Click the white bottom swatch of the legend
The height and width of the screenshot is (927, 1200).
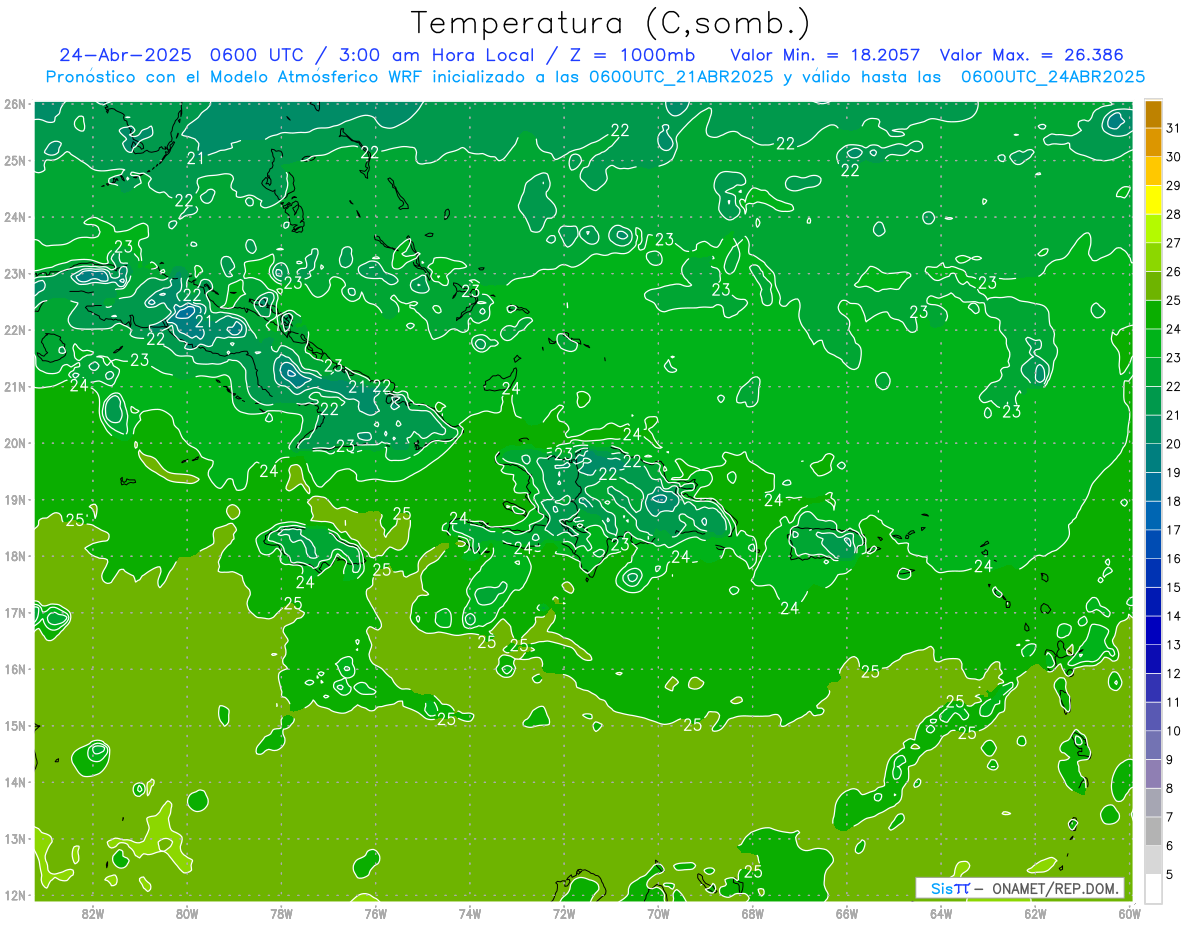(1153, 889)
